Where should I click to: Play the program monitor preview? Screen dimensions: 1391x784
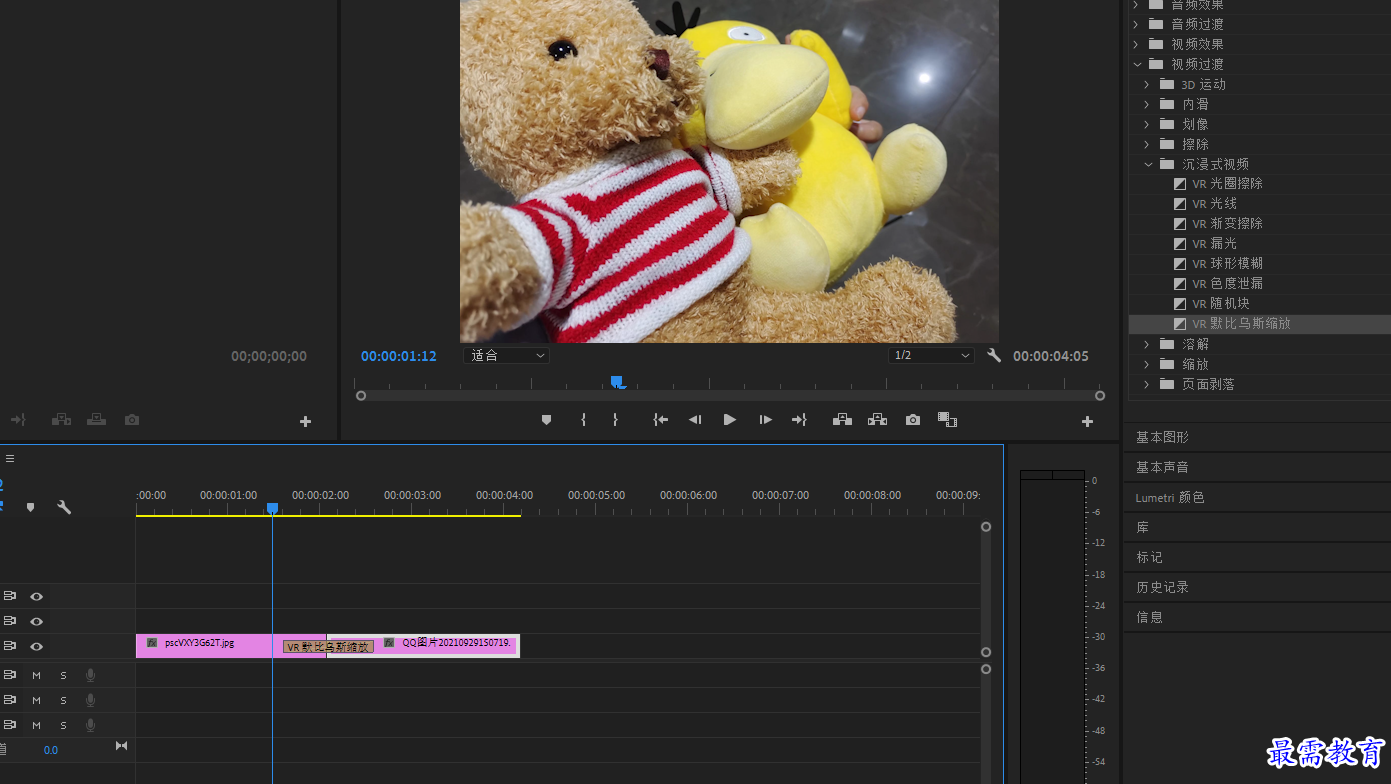(729, 420)
